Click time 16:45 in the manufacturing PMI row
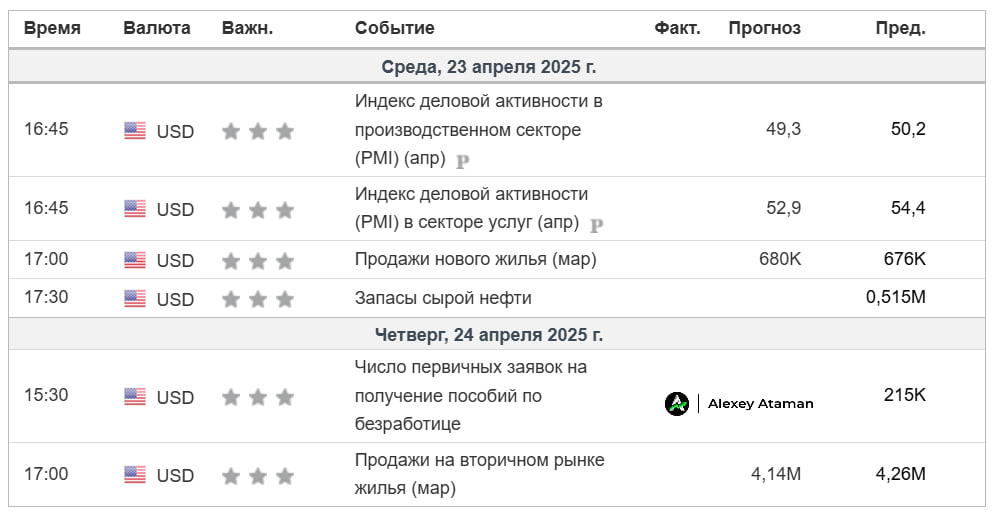997x514 pixels. pyautogui.click(x=46, y=129)
